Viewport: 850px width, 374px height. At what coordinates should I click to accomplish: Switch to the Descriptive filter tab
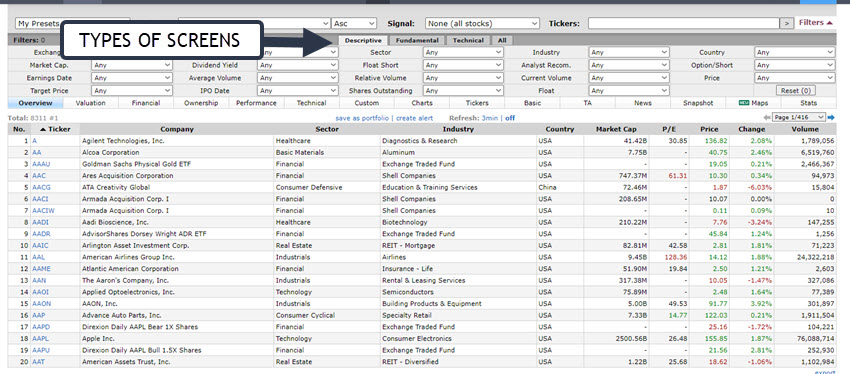[363, 41]
